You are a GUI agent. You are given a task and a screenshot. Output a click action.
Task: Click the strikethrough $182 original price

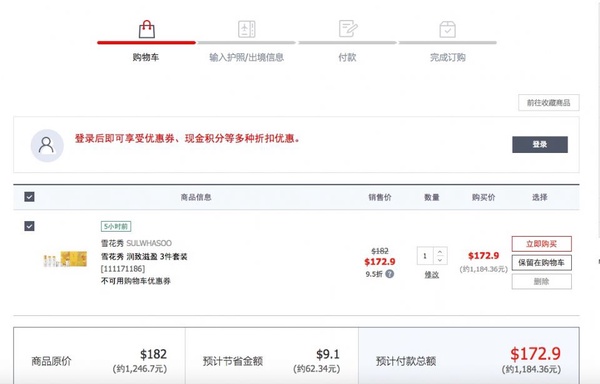pos(380,251)
